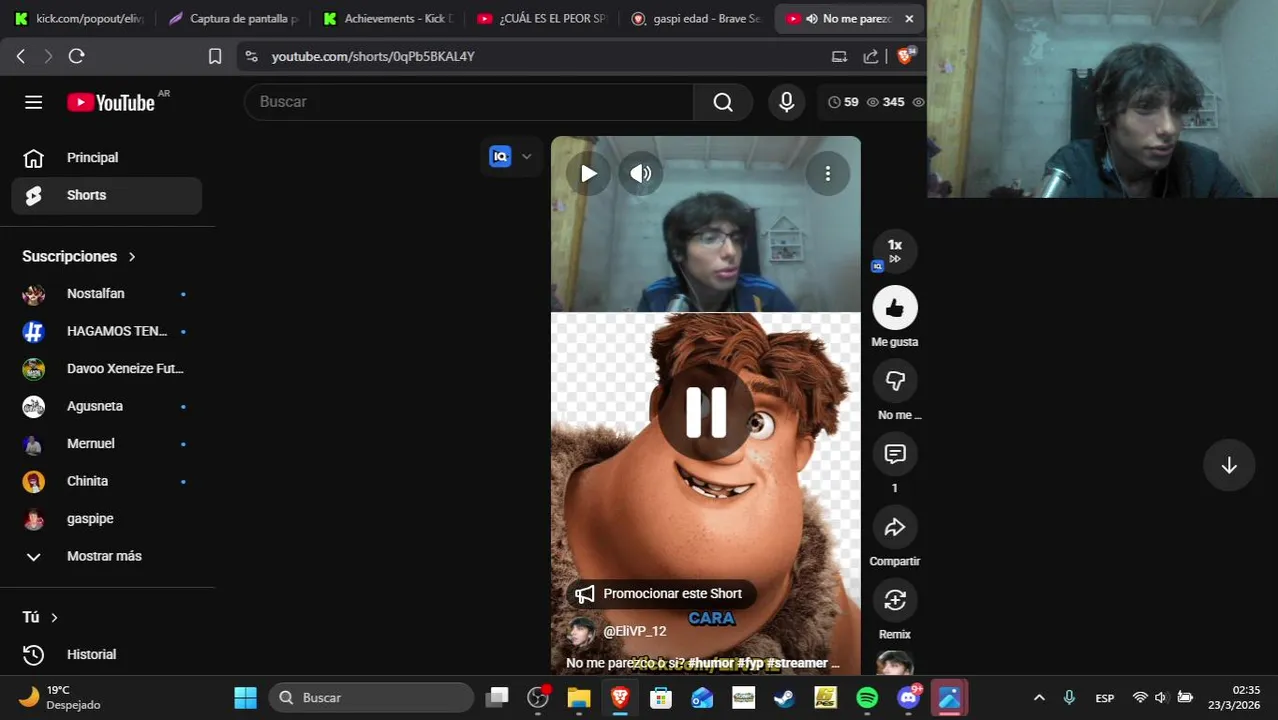Go to the next Short down arrow
The width and height of the screenshot is (1278, 720).
tap(1229, 465)
